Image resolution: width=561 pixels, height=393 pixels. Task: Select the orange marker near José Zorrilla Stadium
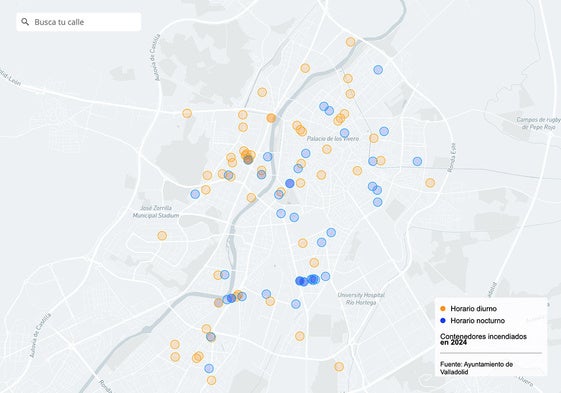(x=162, y=236)
